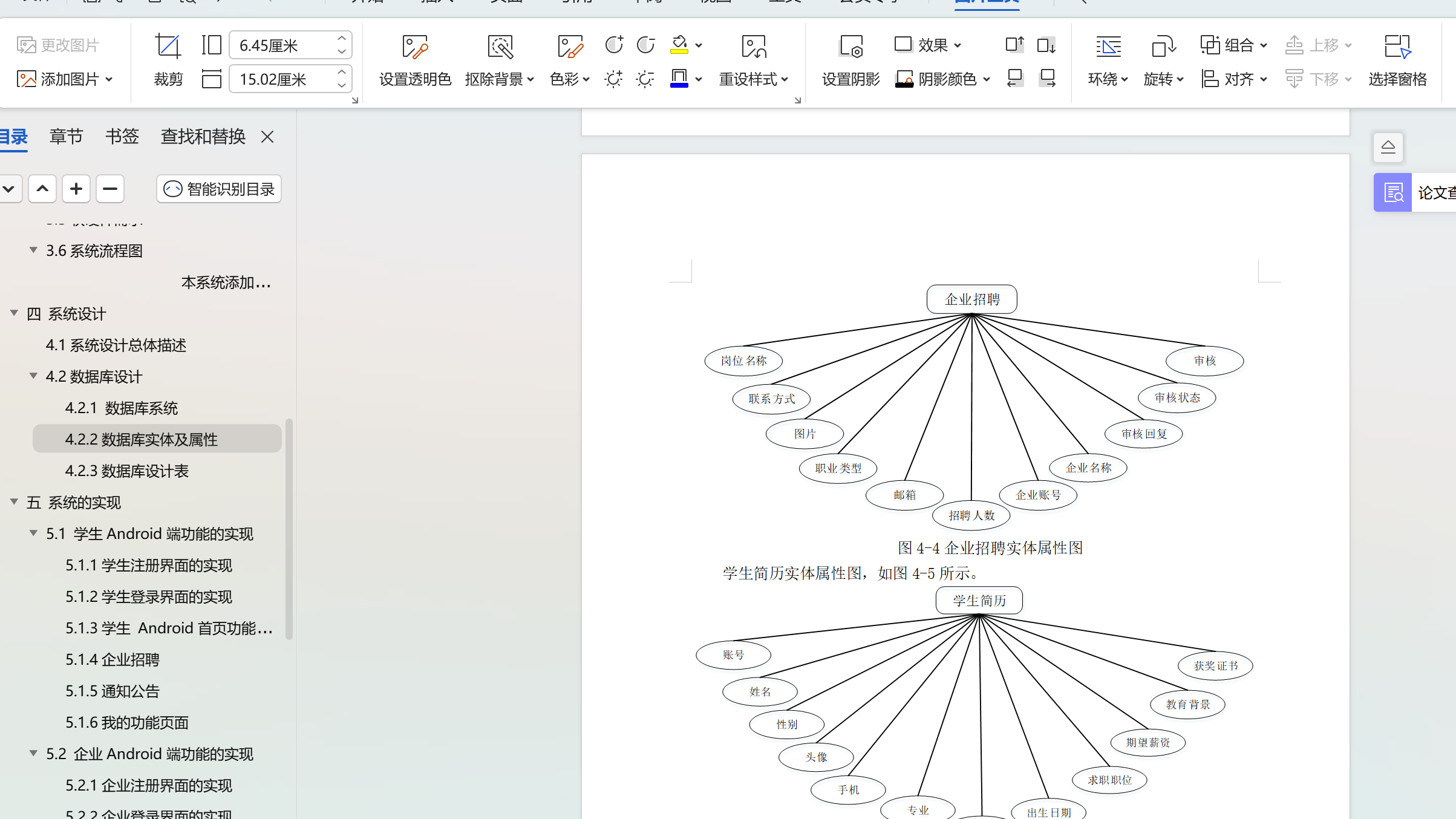This screenshot has height=819, width=1456.
Task: Collapse the 五 系统的实现 section
Action: tap(14, 502)
